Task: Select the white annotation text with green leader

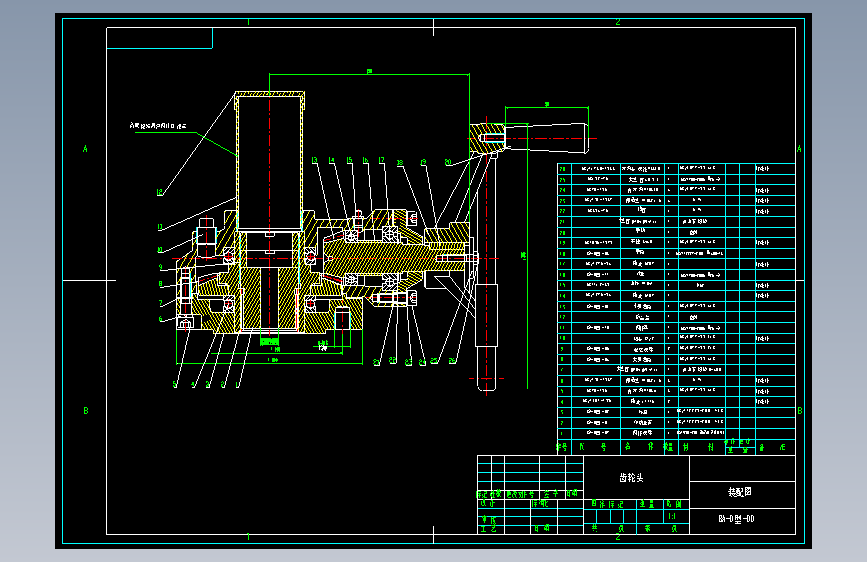Action: [x=158, y=126]
